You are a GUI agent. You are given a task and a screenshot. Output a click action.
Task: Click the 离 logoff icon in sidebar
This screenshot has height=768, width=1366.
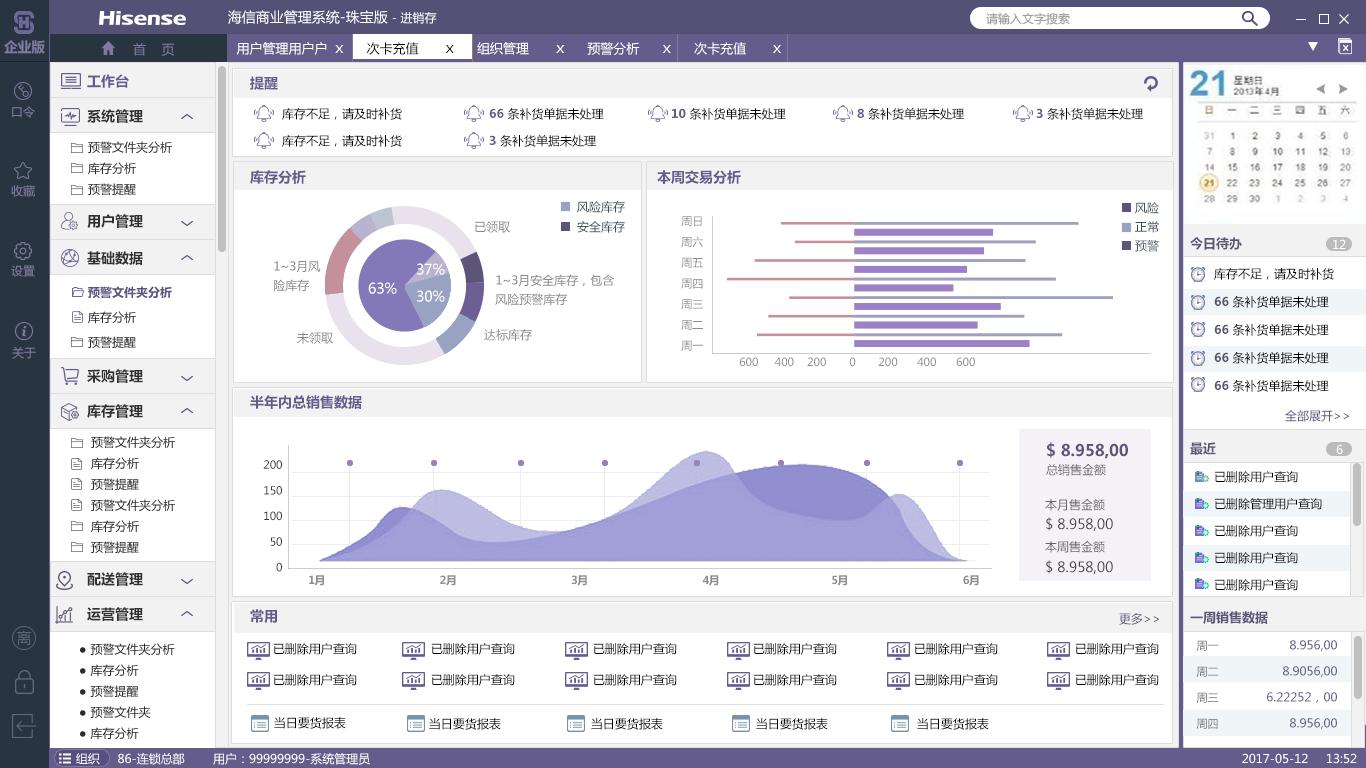[x=22, y=638]
